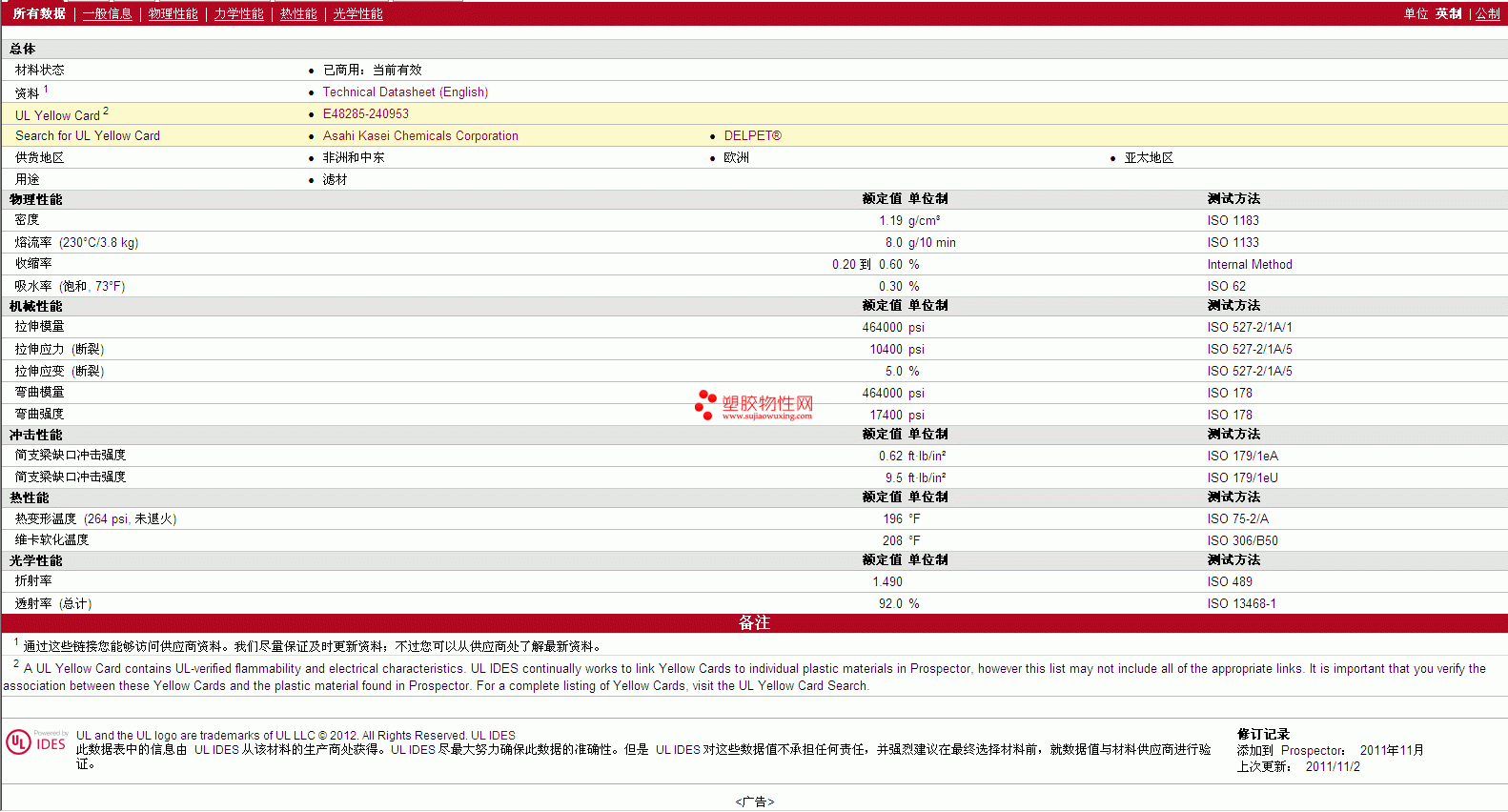Select melt flow rate value 8.0

point(894,242)
